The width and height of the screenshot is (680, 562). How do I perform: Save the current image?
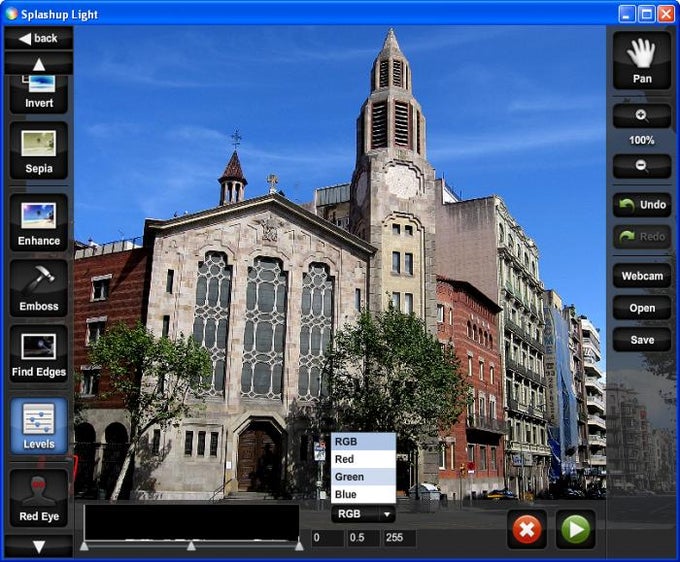(x=642, y=340)
